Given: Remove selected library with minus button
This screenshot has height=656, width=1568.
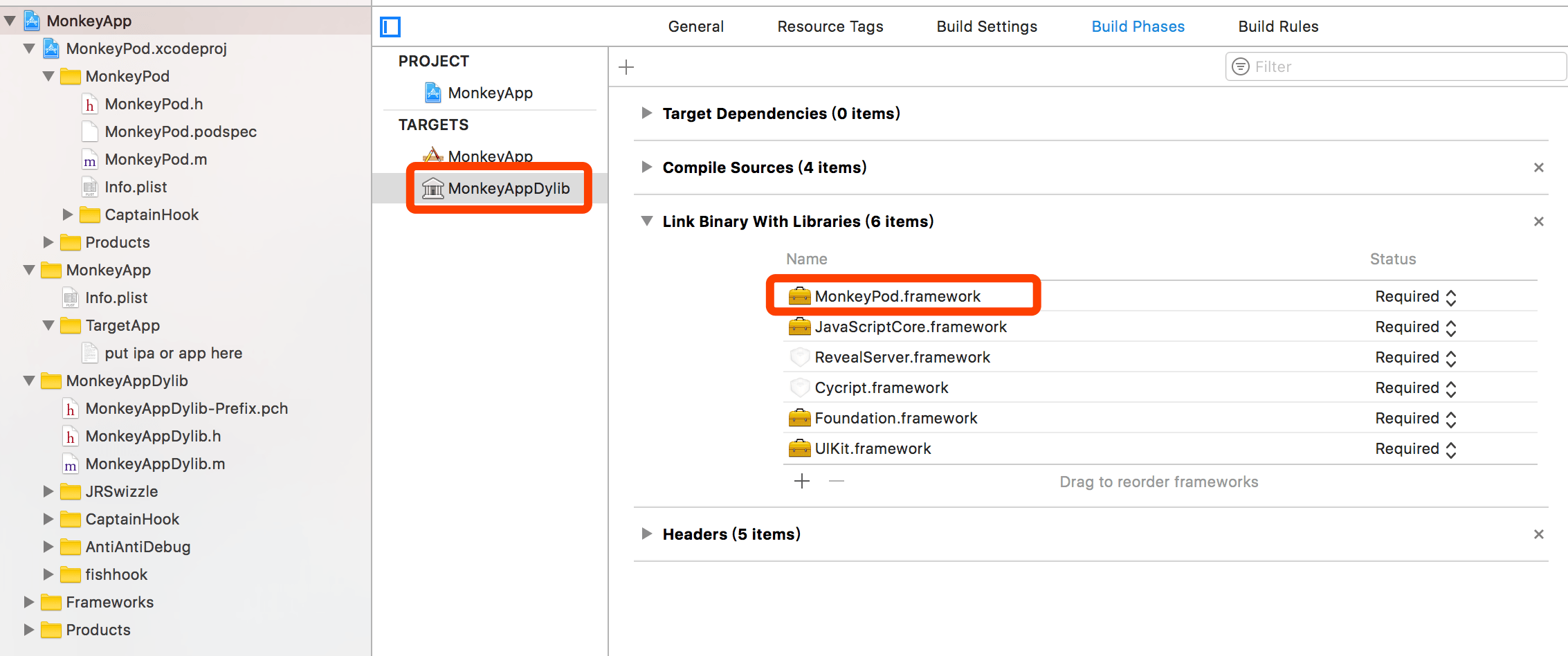Looking at the screenshot, I should click(837, 481).
